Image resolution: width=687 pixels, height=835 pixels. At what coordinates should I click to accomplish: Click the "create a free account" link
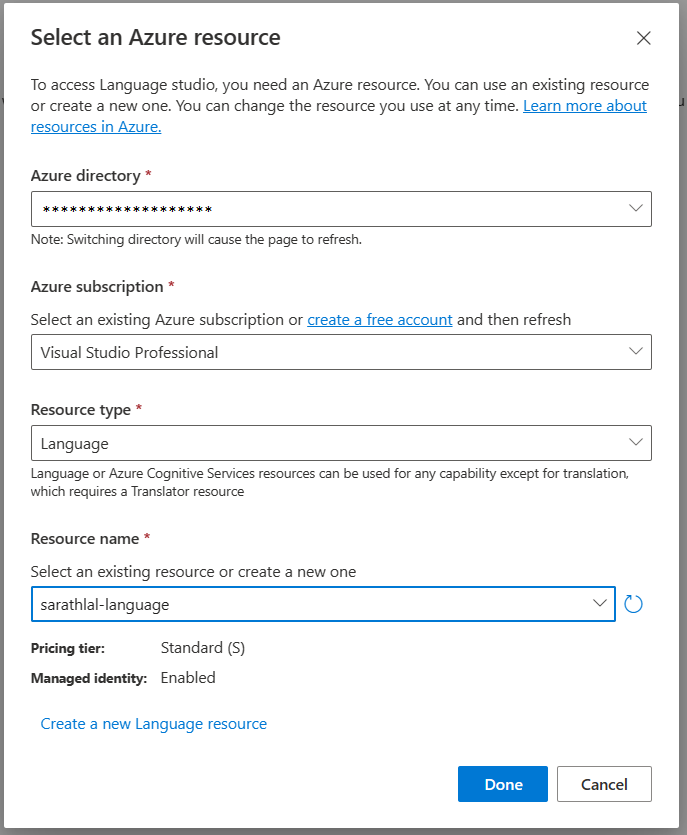point(379,318)
